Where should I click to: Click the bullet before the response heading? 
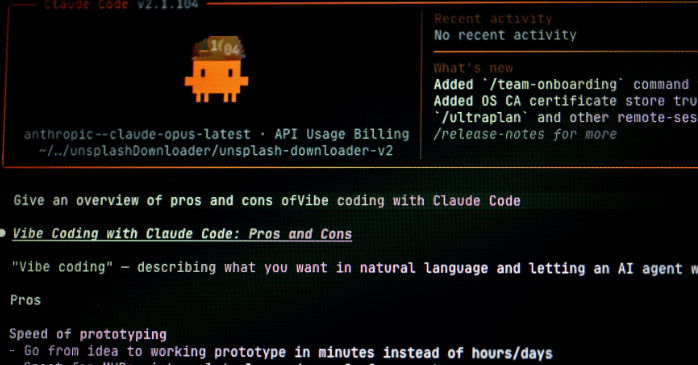[3, 233]
